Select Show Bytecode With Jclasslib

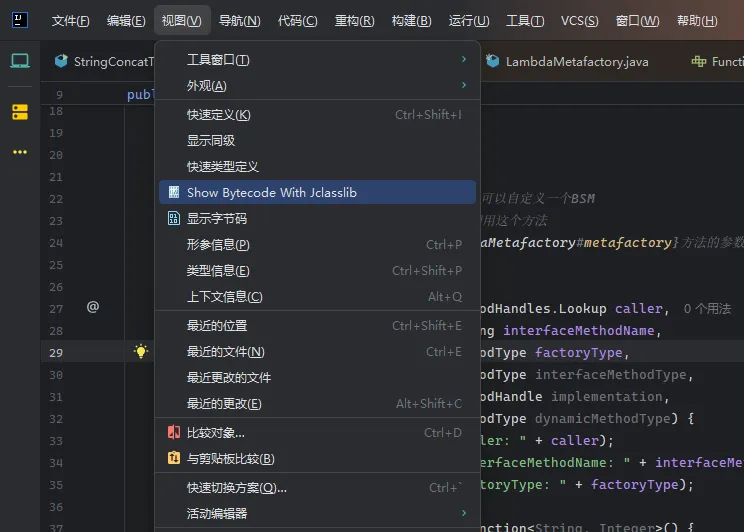(317, 192)
